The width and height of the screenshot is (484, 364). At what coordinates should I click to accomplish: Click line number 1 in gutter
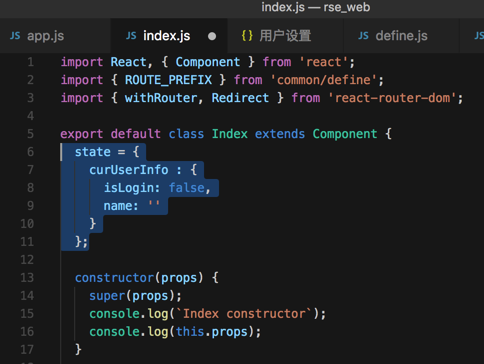click(30, 62)
